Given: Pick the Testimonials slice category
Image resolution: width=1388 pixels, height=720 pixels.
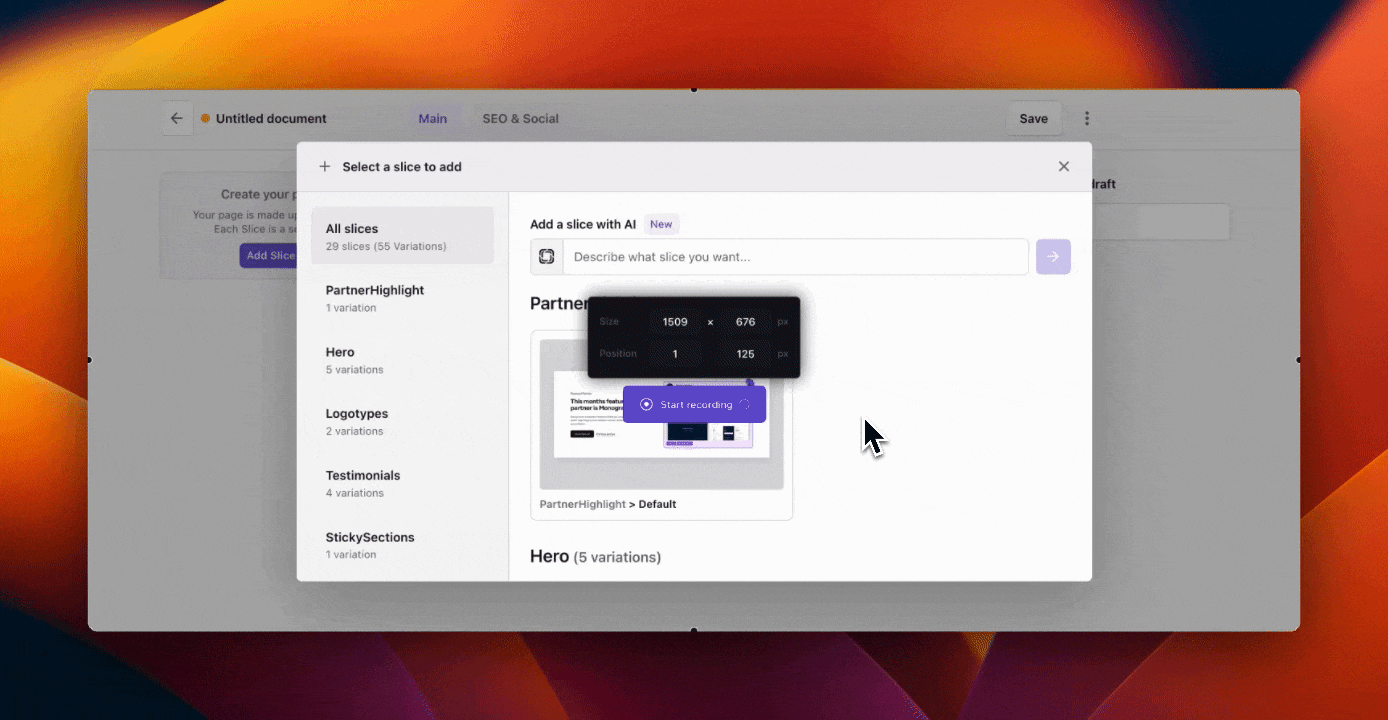Looking at the screenshot, I should point(363,483).
